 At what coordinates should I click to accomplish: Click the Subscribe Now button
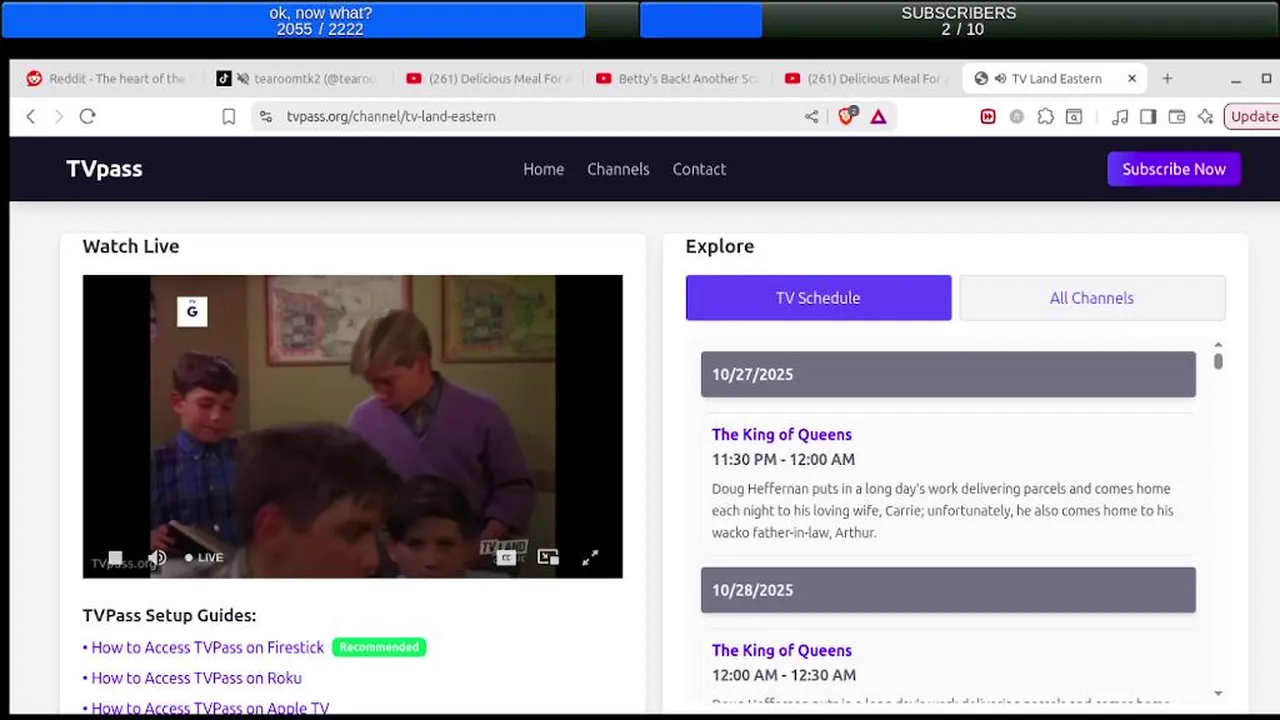[1174, 169]
